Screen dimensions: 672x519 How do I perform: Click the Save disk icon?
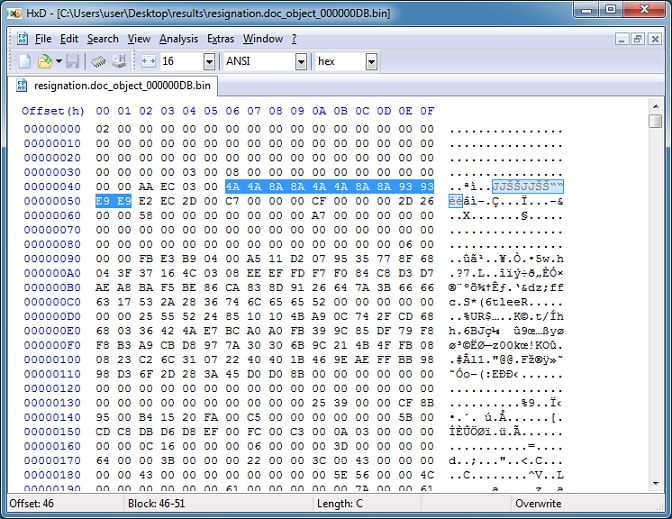click(72, 61)
